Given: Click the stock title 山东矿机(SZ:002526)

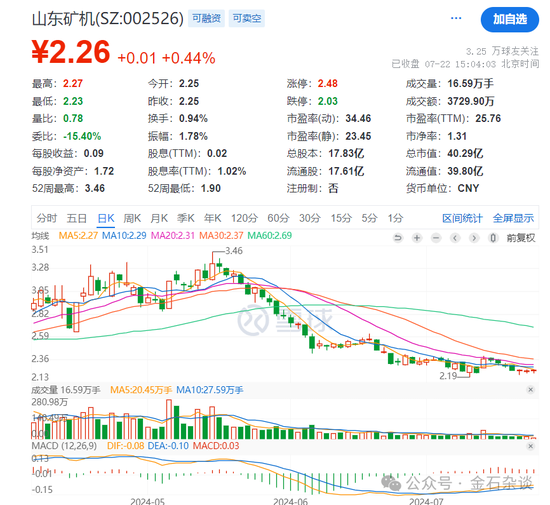Looking at the screenshot, I should click(108, 19).
